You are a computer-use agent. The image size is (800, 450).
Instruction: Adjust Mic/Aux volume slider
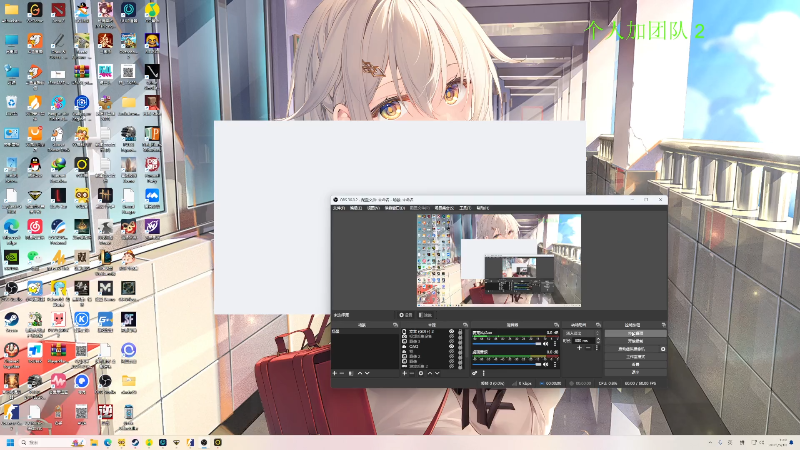(507, 344)
